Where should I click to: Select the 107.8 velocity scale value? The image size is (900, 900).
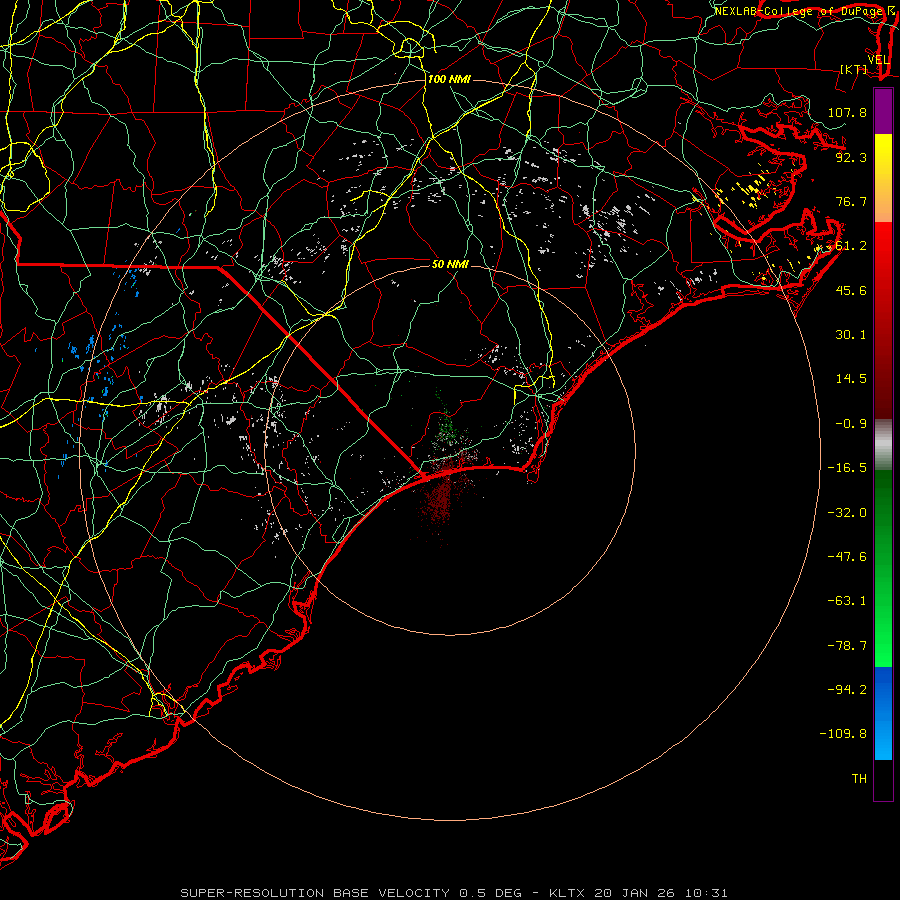(847, 112)
